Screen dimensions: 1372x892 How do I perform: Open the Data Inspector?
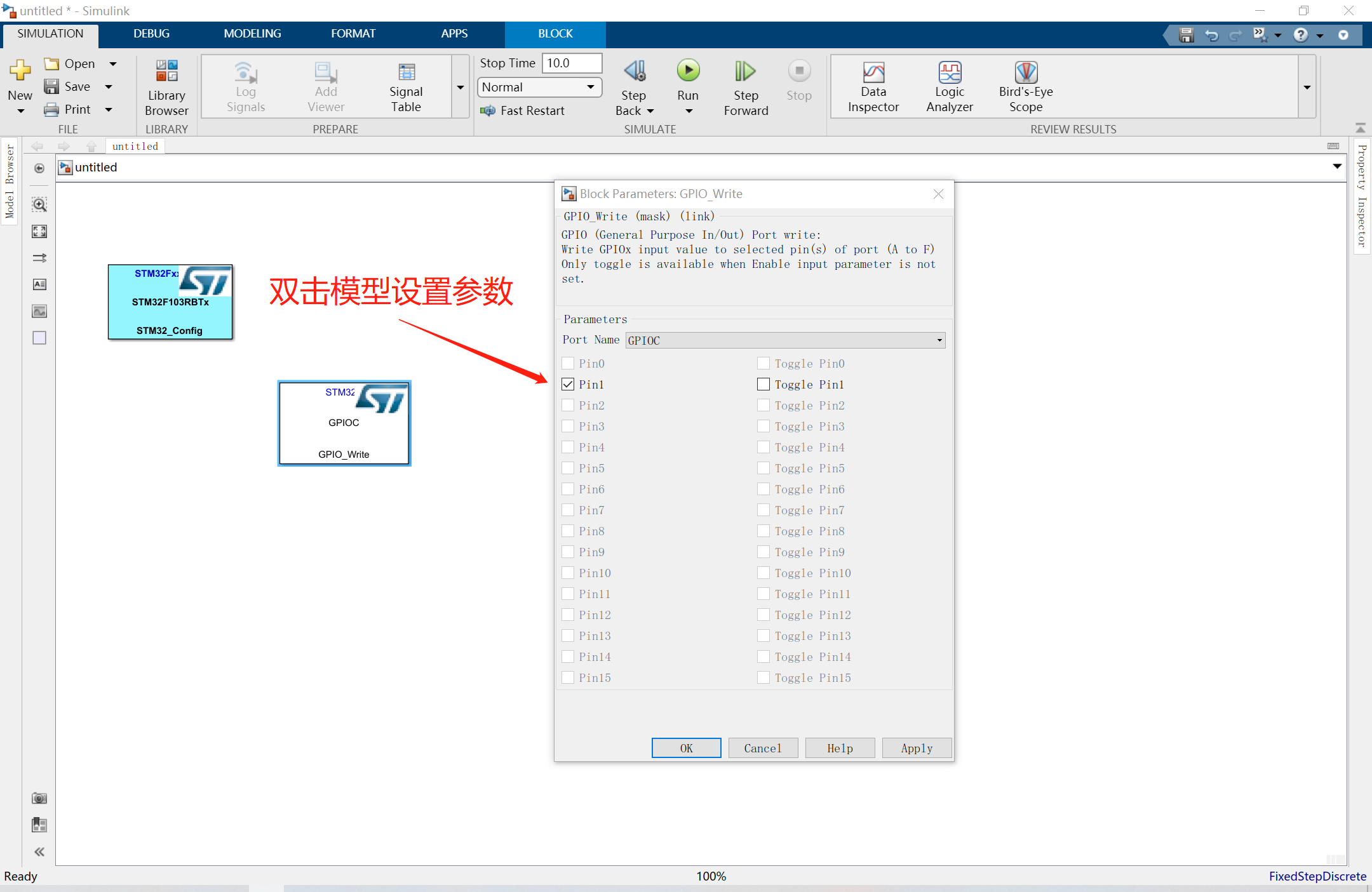tap(873, 88)
